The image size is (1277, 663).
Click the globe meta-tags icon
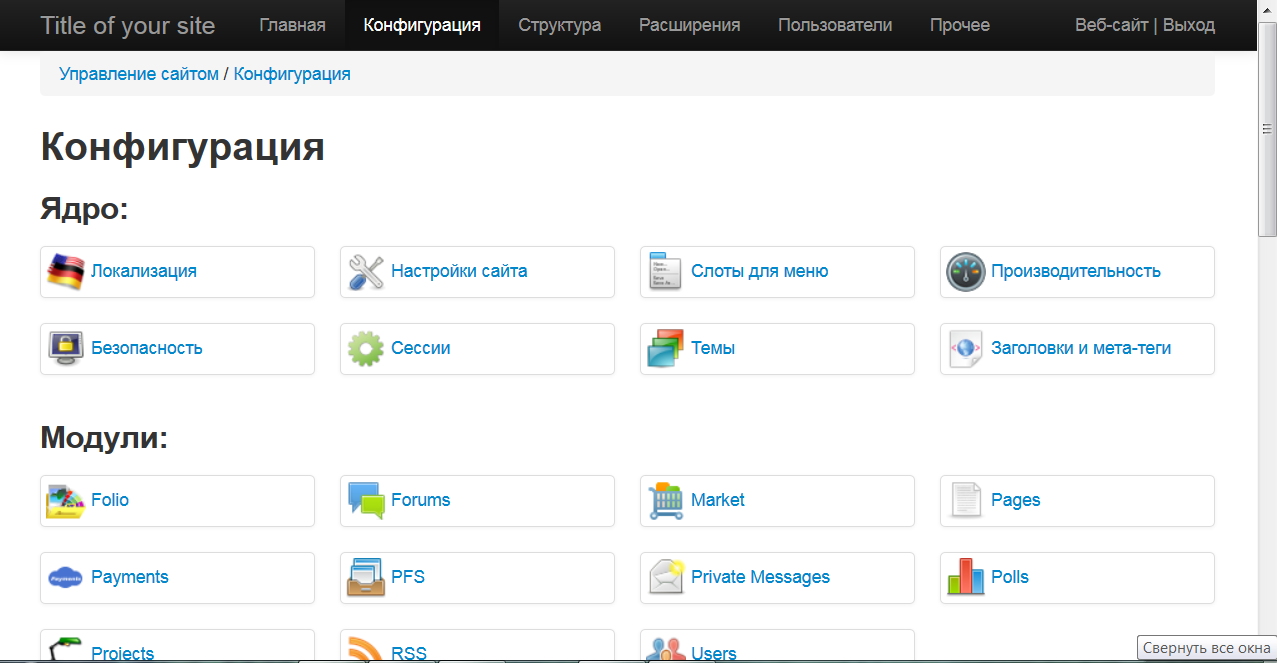click(x=966, y=349)
